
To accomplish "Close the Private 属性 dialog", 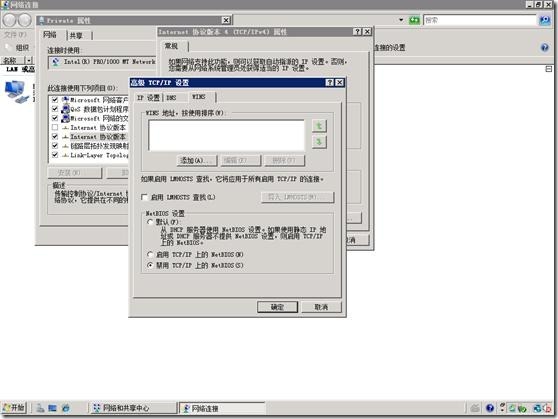I will (226, 20).
